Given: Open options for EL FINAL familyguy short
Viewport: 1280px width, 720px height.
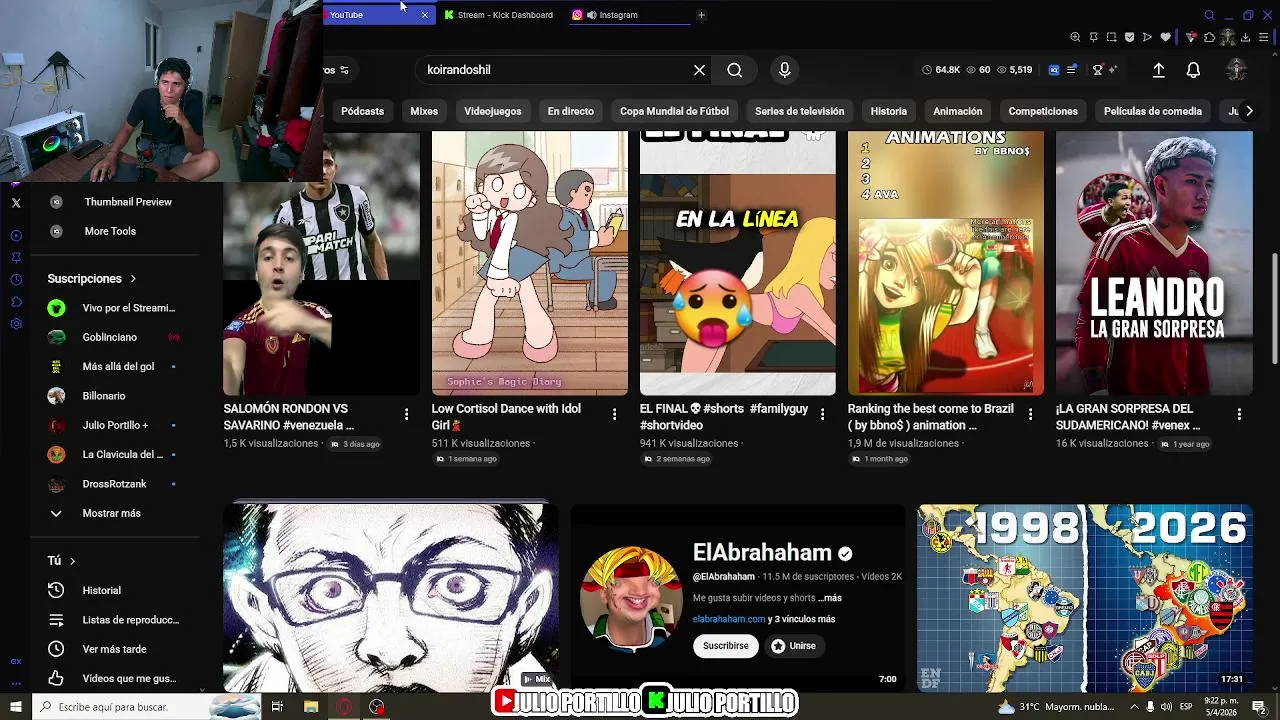Looking at the screenshot, I should click(x=822, y=414).
